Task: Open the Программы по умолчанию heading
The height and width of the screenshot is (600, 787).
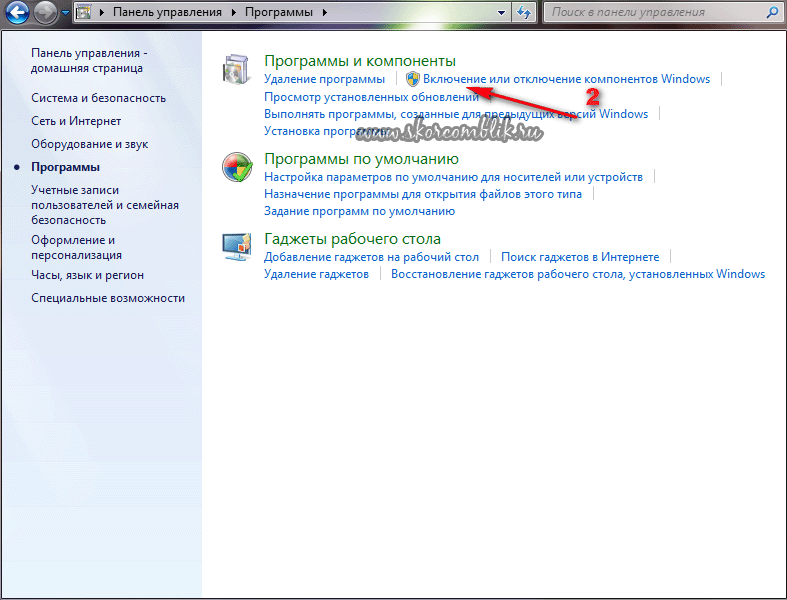Action: [361, 159]
